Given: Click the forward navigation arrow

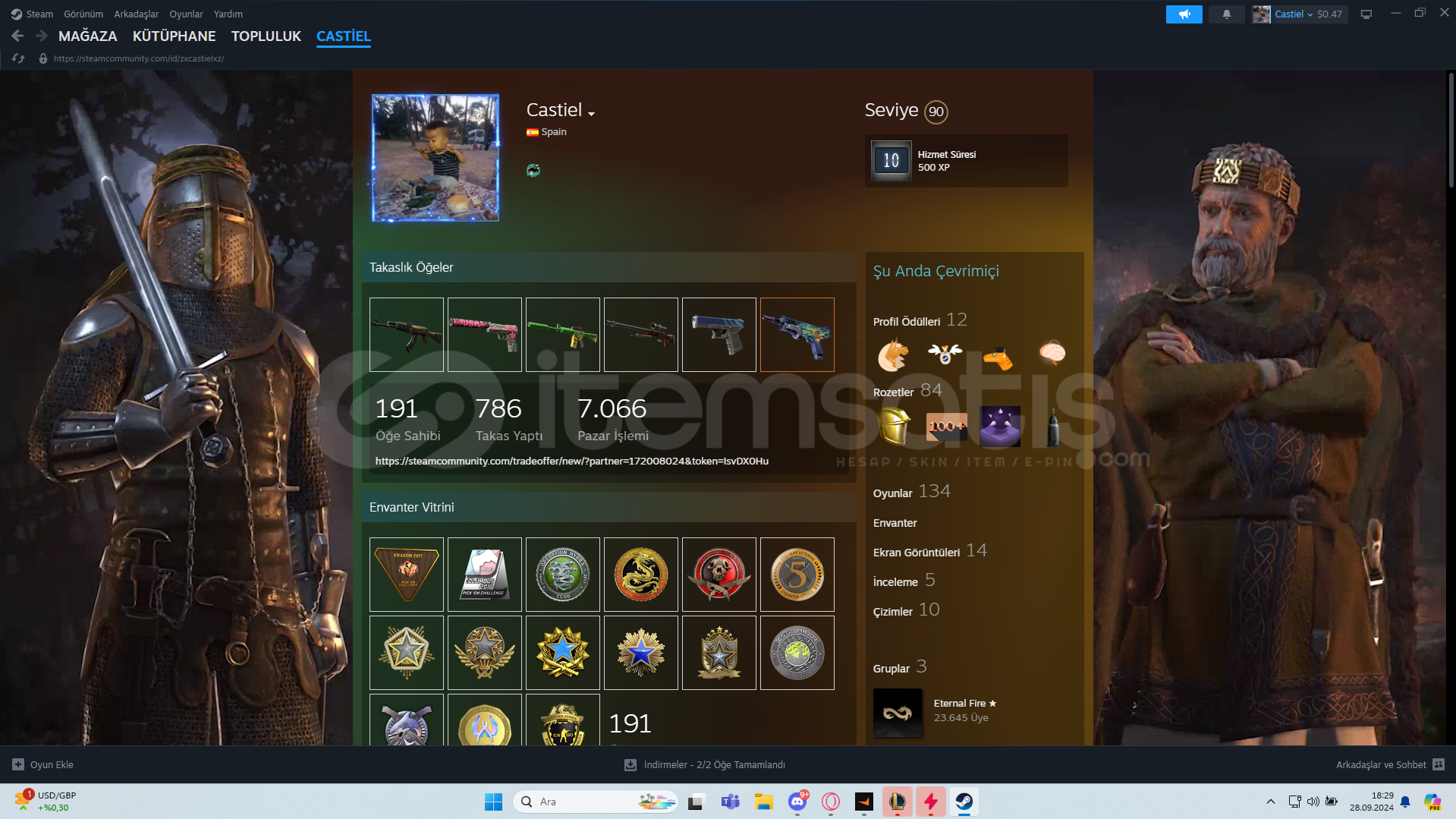Looking at the screenshot, I should tap(41, 36).
